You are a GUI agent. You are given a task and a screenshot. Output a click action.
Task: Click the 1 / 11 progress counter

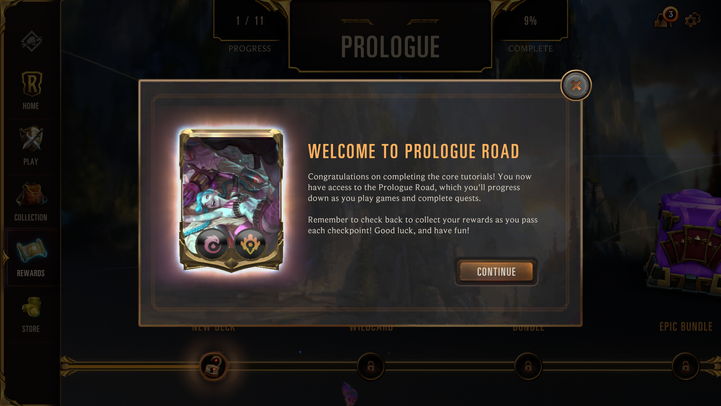pyautogui.click(x=250, y=21)
